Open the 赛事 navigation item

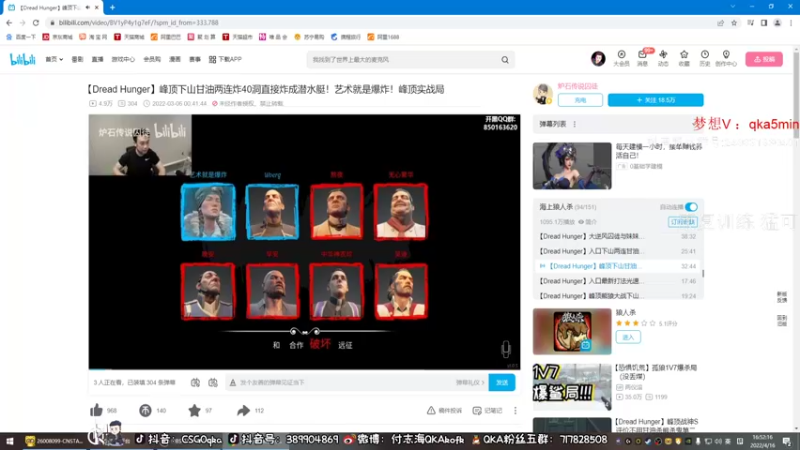coord(195,59)
